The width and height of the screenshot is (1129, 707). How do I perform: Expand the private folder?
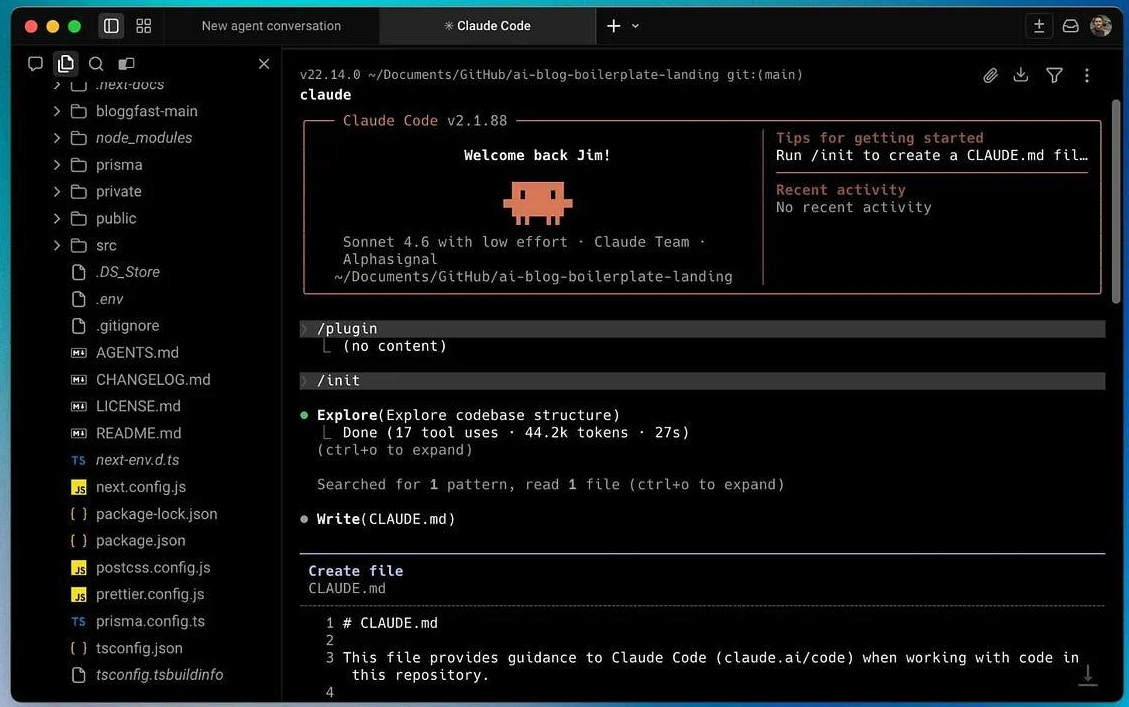click(x=57, y=192)
